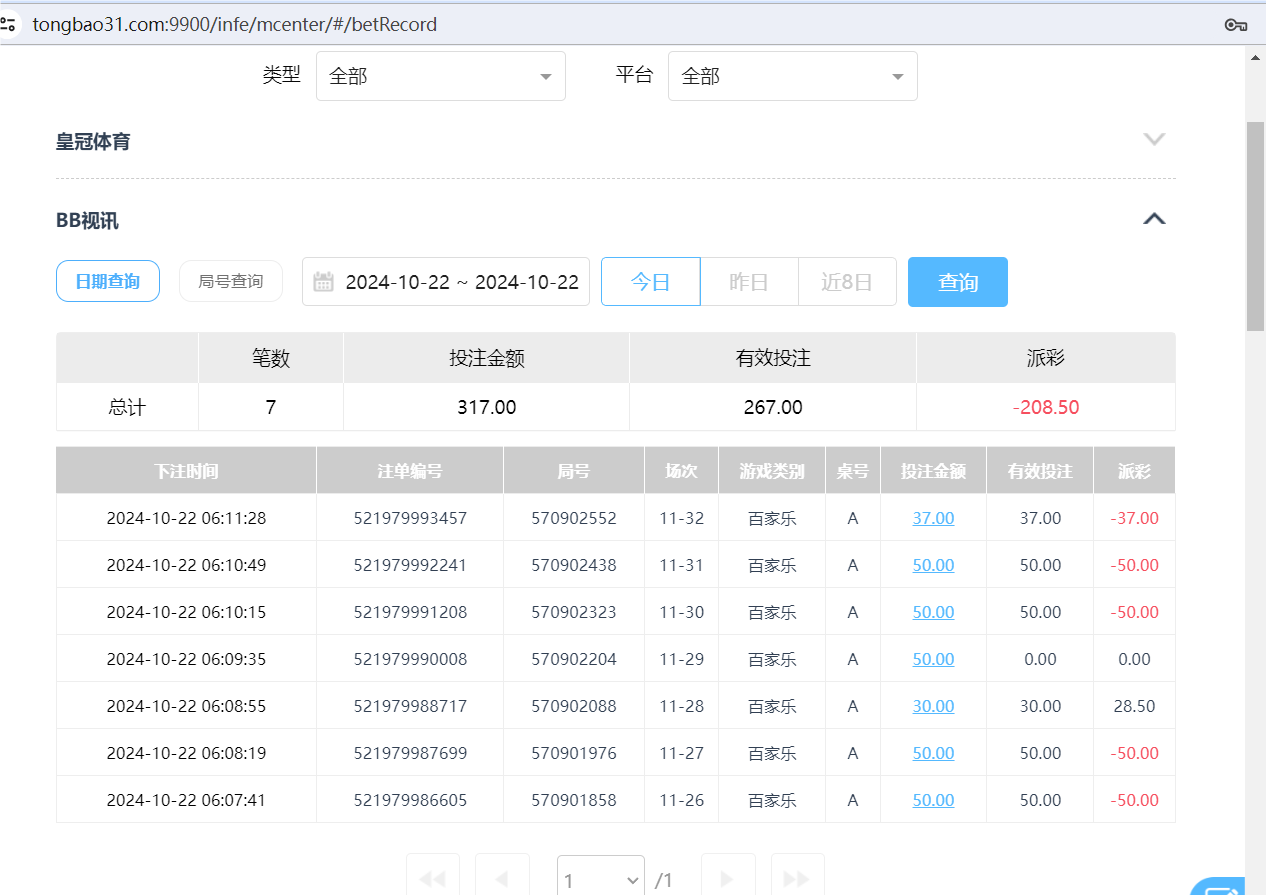
Task: Click the password key icon in address bar
Action: click(x=1235, y=24)
